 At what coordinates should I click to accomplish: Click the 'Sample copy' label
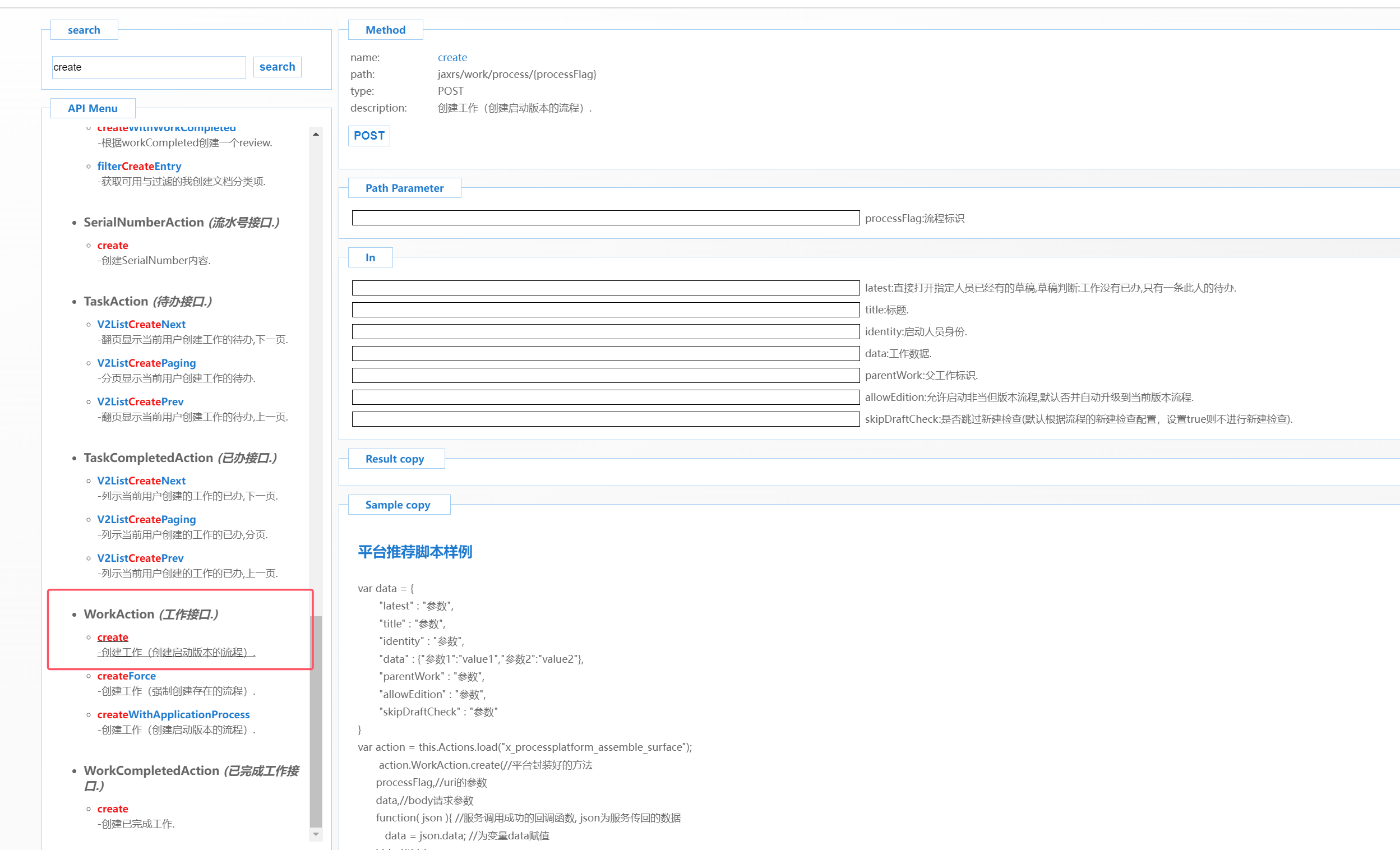398,505
